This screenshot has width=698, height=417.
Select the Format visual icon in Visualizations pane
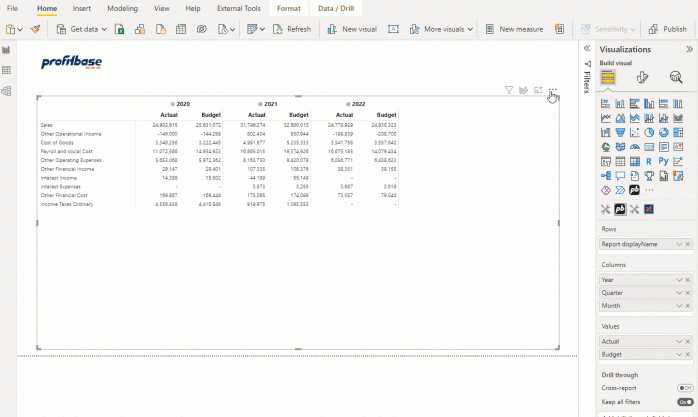tap(642, 78)
